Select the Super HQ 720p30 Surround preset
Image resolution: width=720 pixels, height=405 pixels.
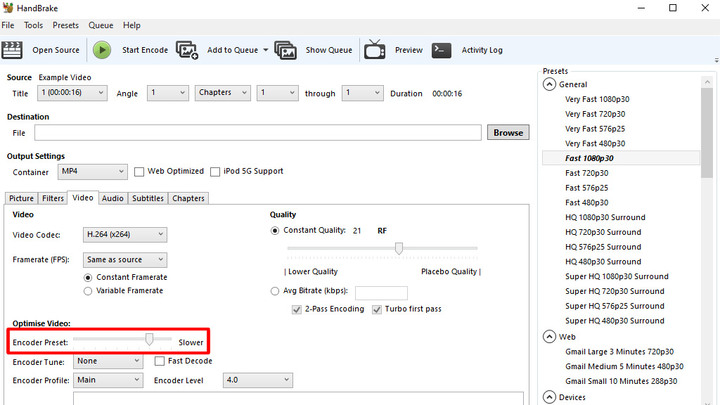(614, 291)
